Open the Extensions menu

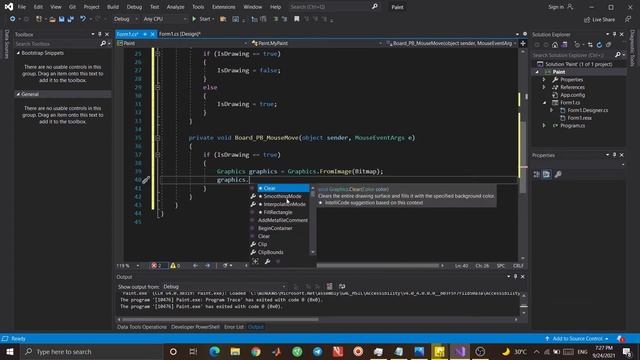click(x=224, y=7)
